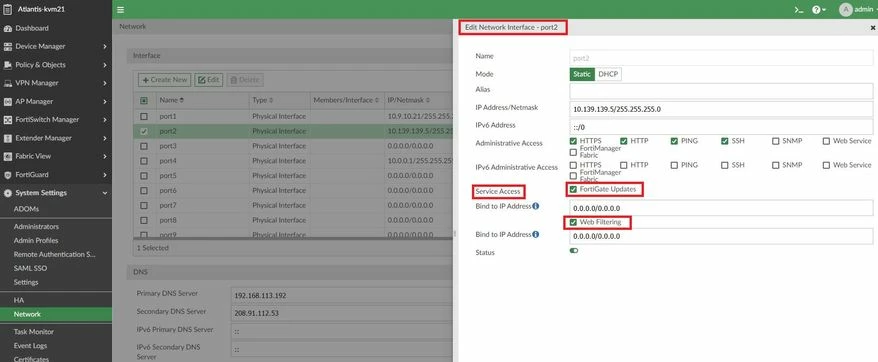Sort by Members/Interface column
The height and width of the screenshot is (362, 878).
pos(346,100)
